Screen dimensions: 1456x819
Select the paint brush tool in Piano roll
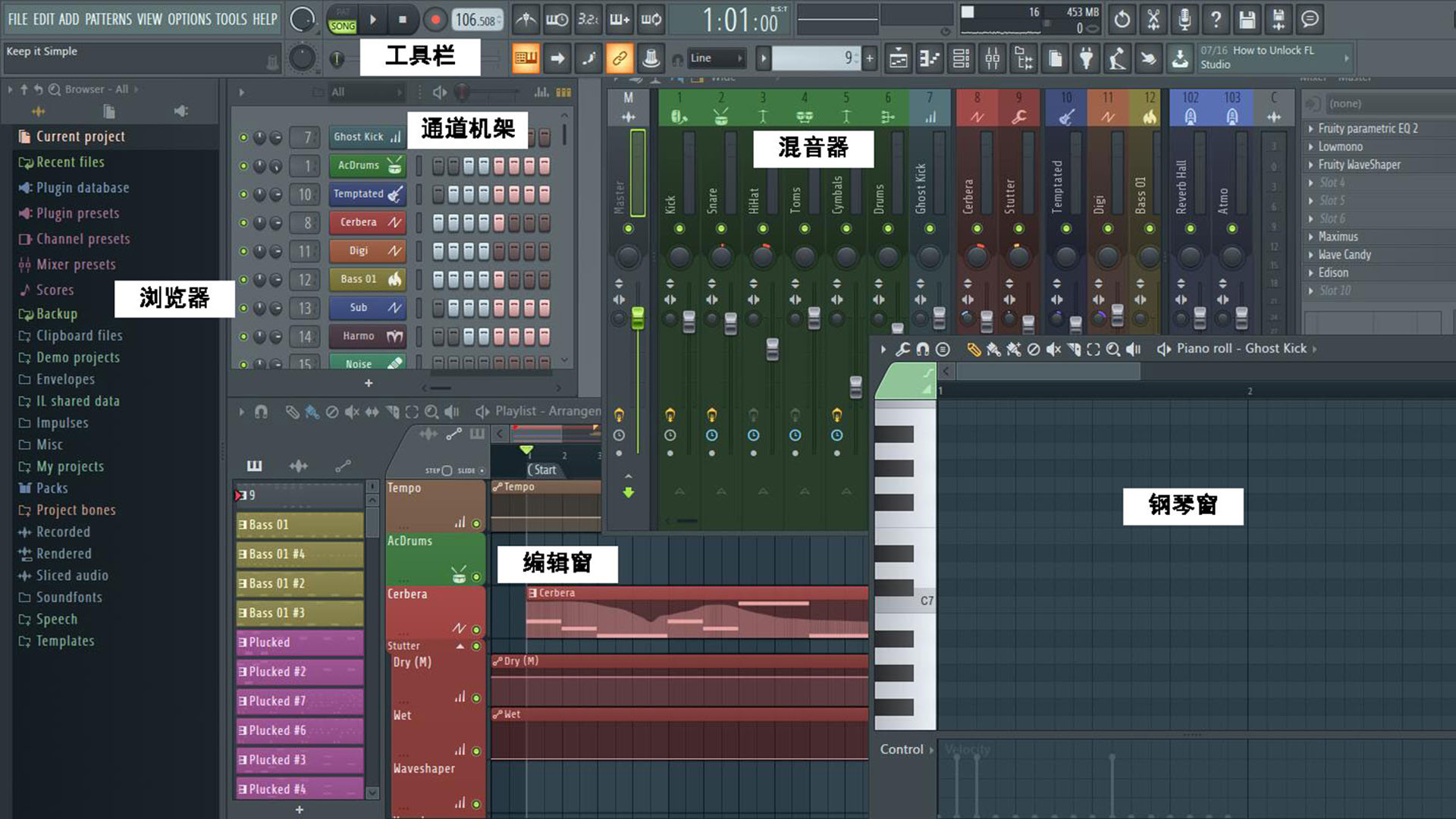tap(994, 350)
